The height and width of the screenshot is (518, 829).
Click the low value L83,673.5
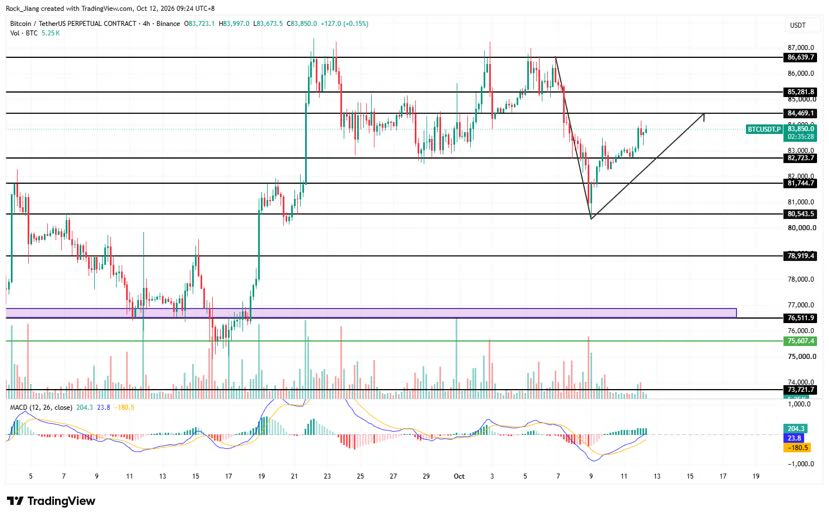(268, 24)
